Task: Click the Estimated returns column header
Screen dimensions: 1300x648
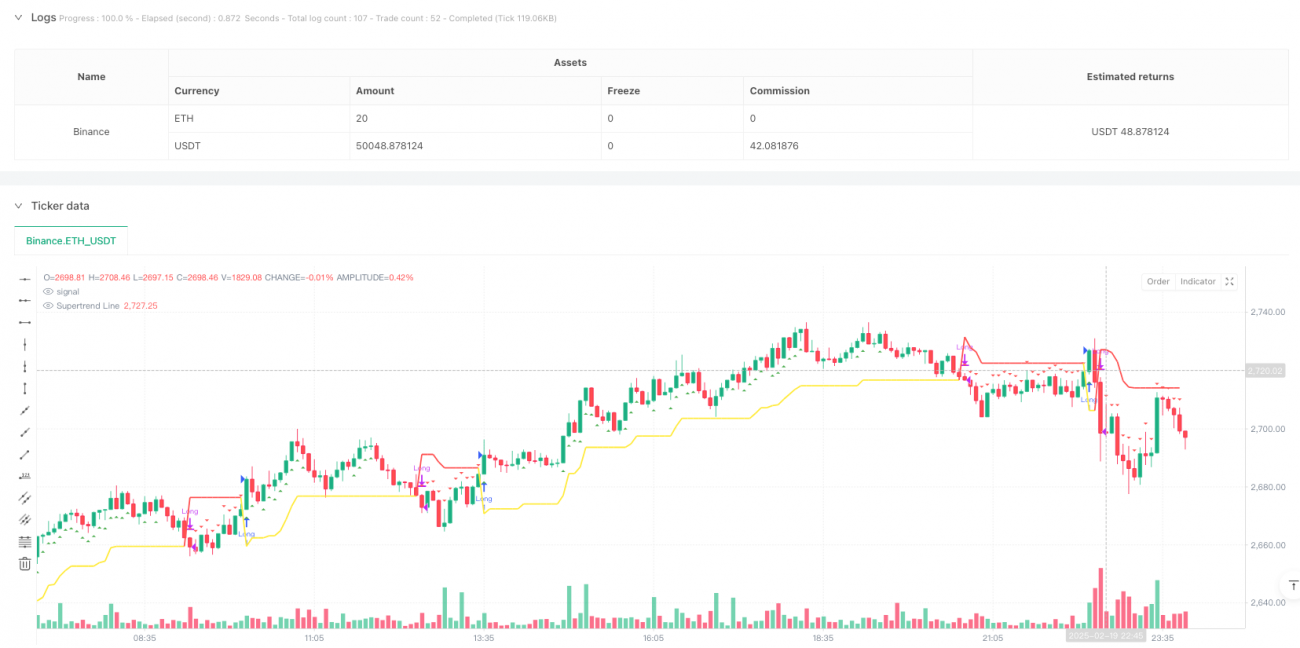Action: [x=1130, y=76]
